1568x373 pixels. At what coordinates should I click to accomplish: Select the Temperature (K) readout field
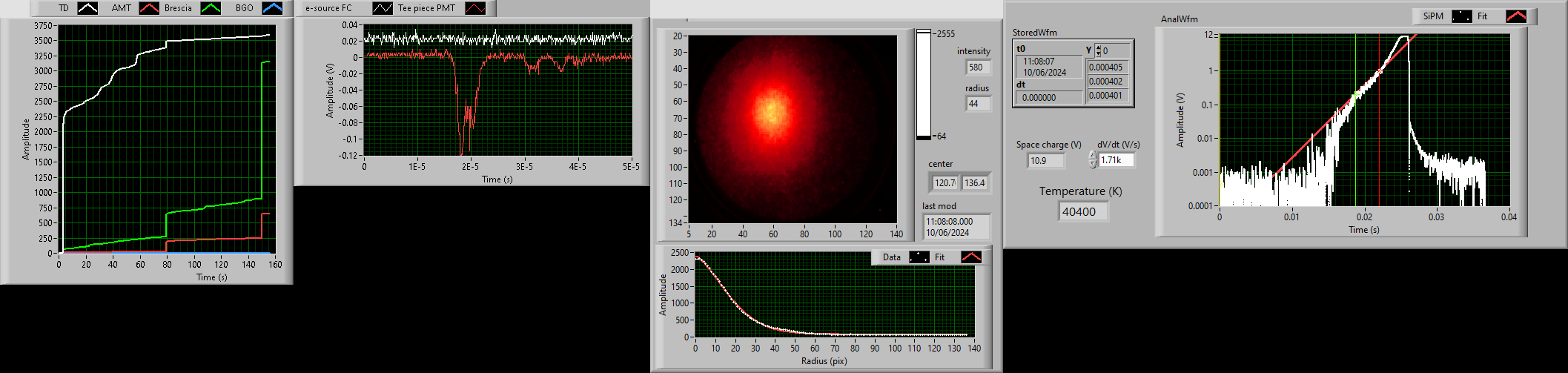(x=1082, y=211)
